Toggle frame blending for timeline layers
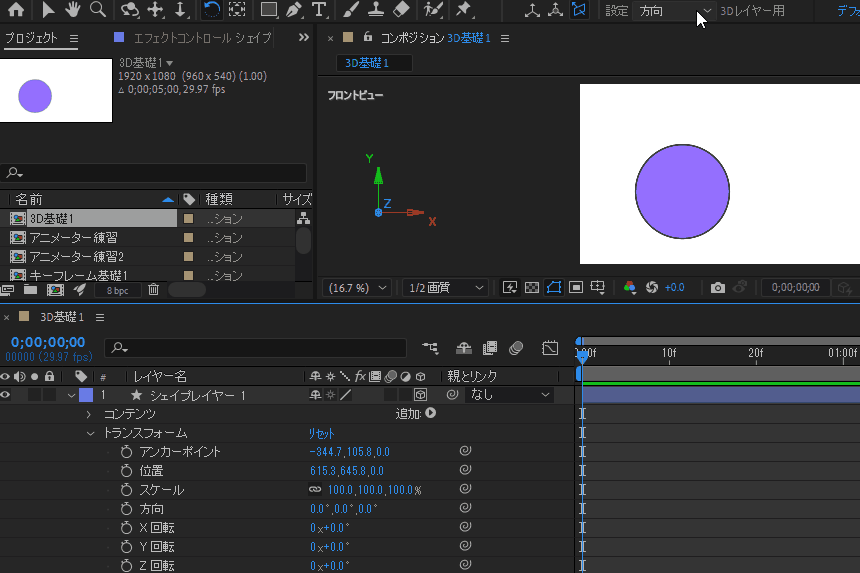The image size is (860, 573). 490,348
